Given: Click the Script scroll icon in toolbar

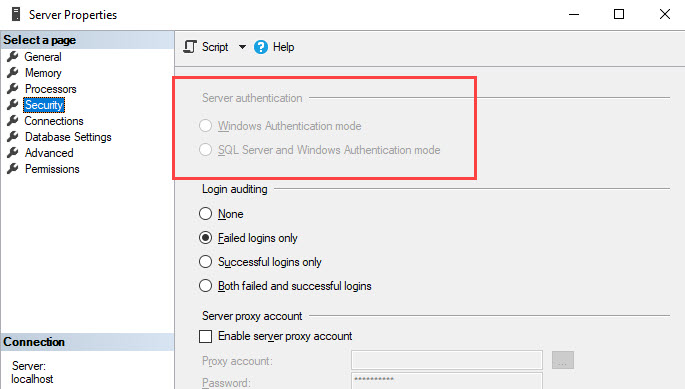Looking at the screenshot, I should pos(190,47).
